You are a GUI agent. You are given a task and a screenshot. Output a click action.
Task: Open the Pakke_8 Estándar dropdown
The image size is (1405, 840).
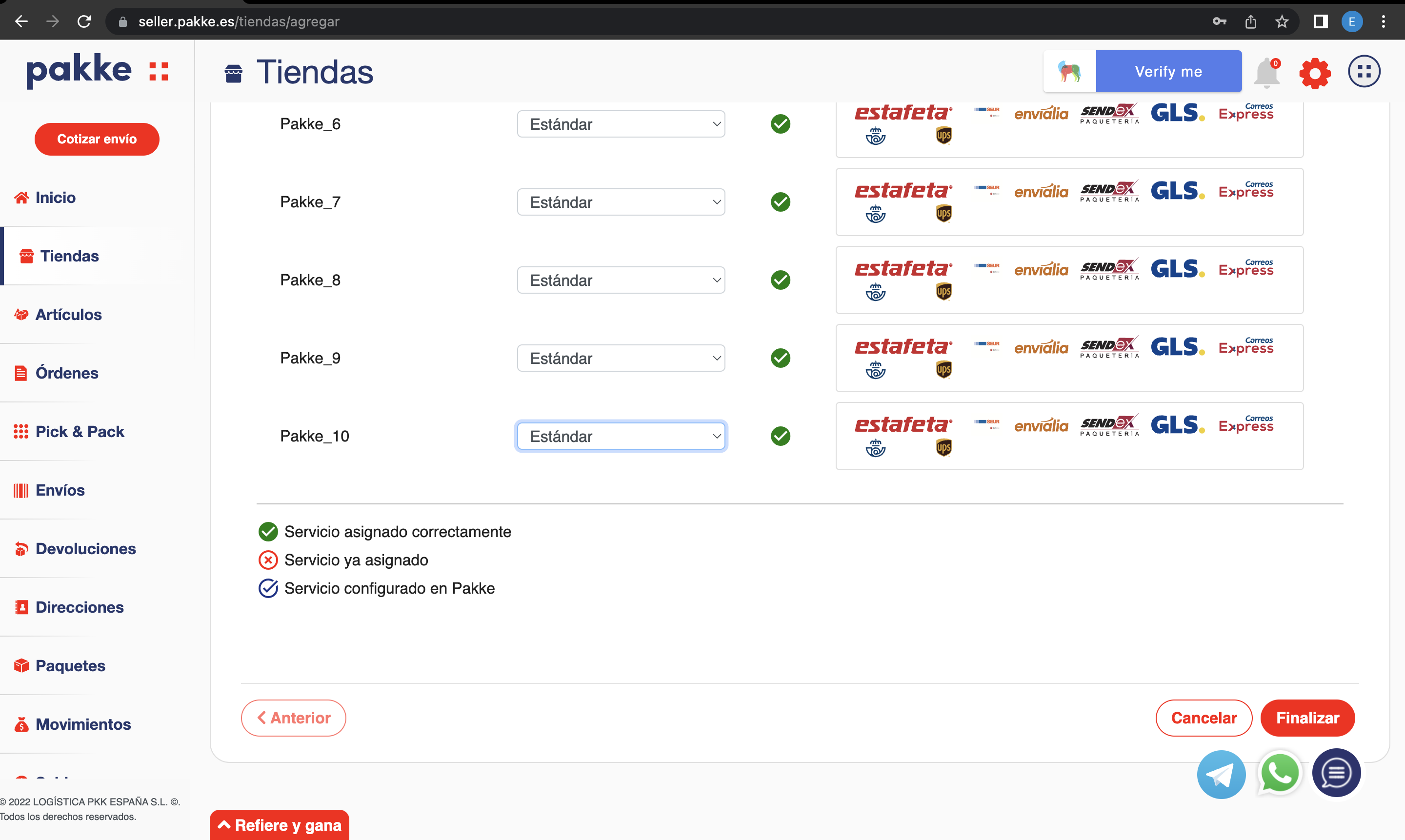click(x=621, y=280)
